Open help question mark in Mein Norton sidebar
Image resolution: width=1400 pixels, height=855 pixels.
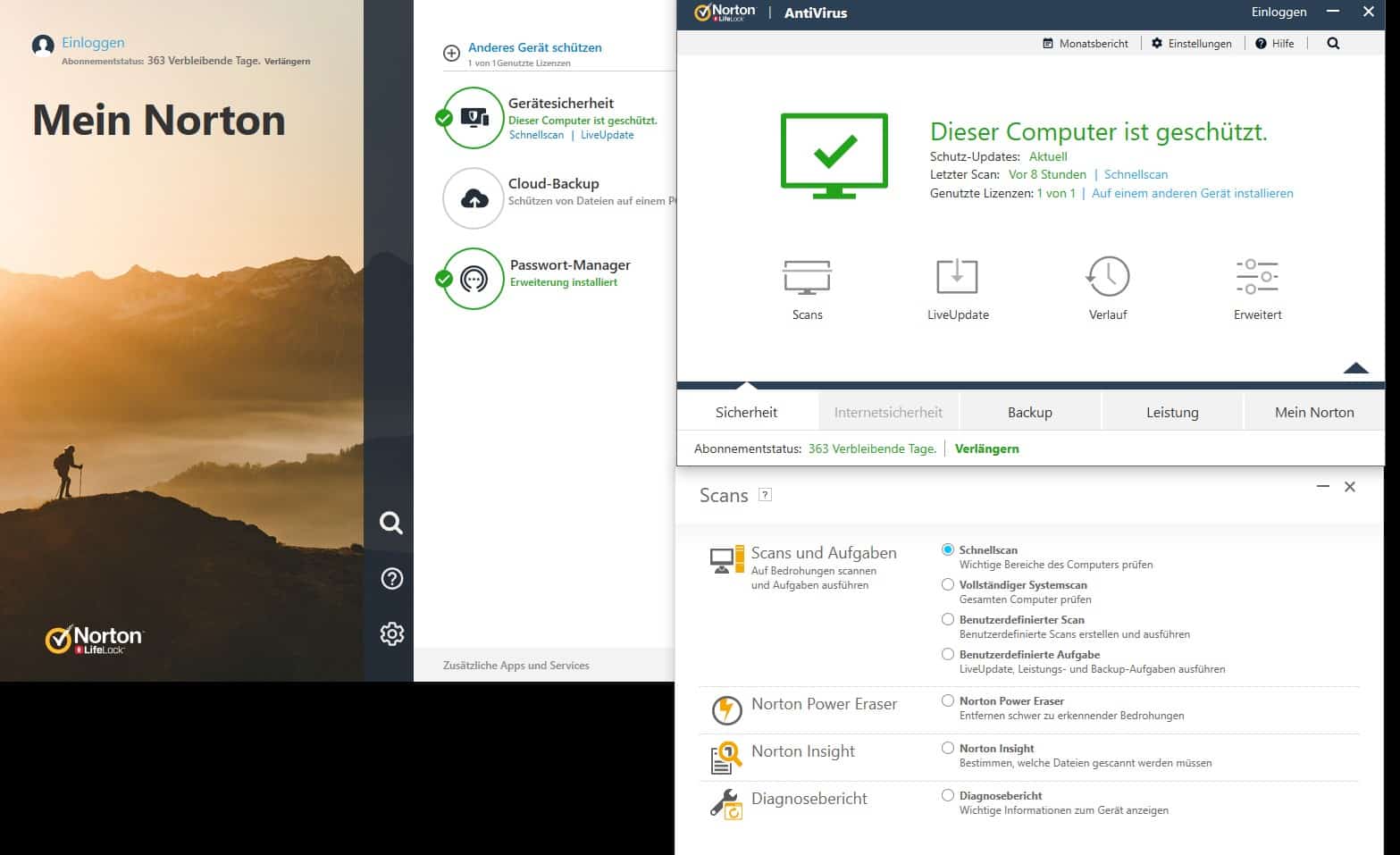[x=391, y=578]
